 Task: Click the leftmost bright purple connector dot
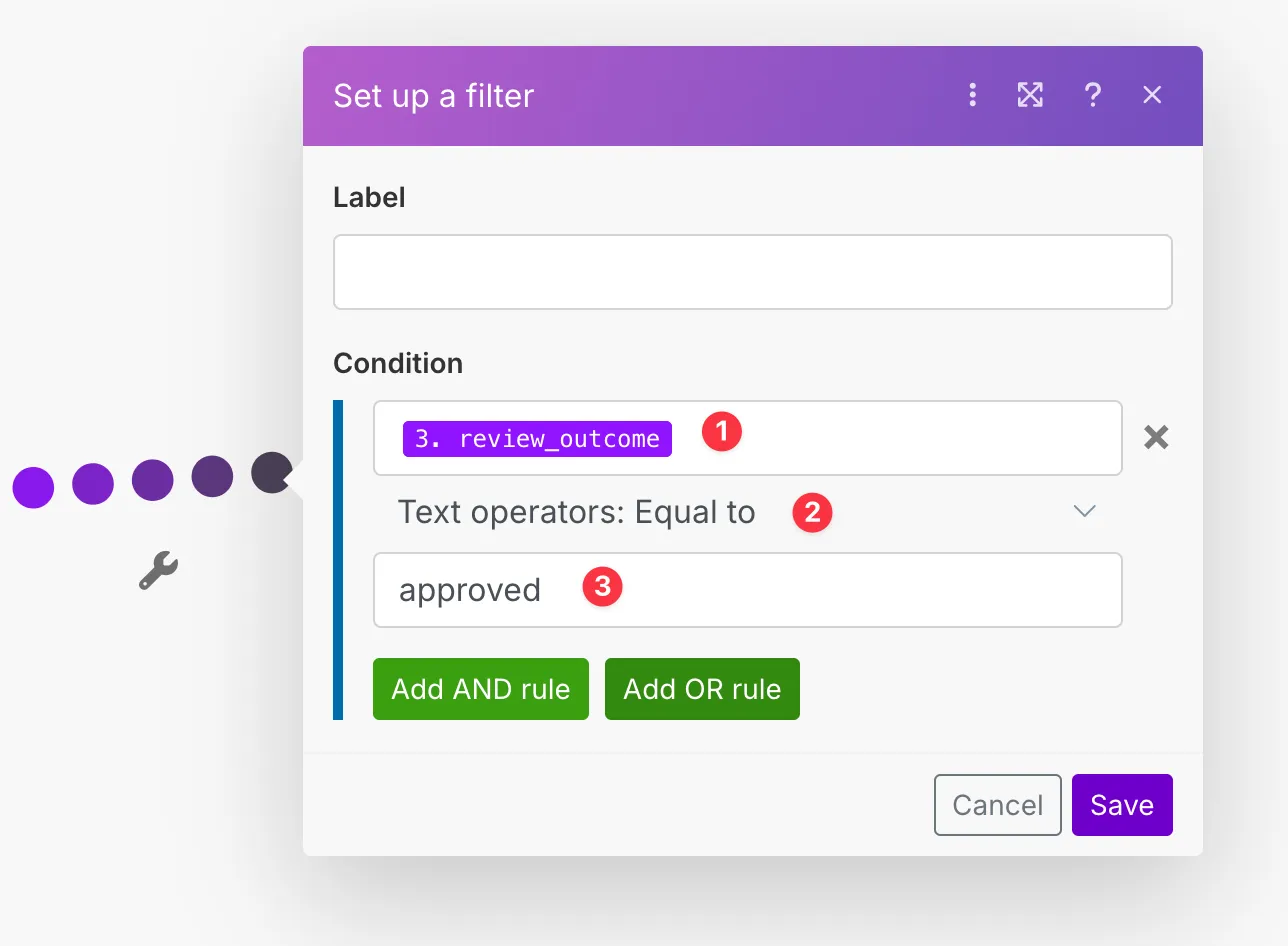(33, 487)
